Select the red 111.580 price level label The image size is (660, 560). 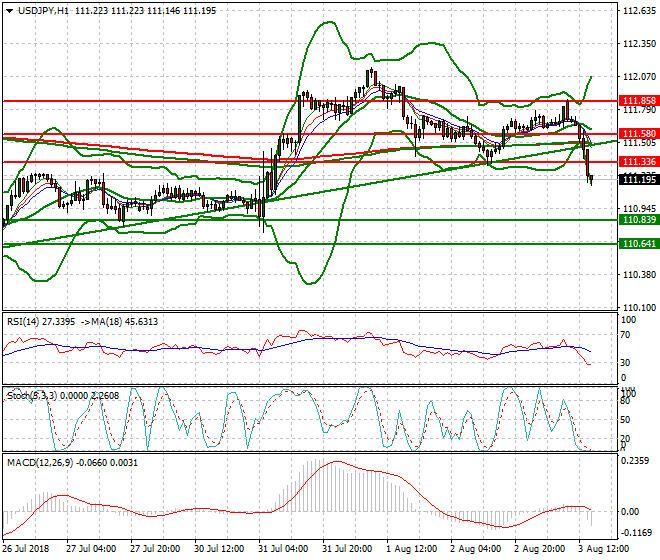(x=639, y=134)
